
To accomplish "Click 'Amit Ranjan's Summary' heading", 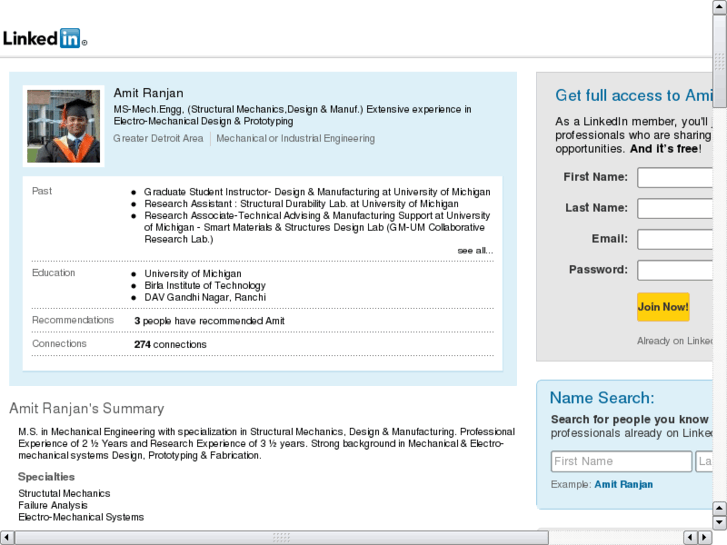I will click(x=87, y=409).
